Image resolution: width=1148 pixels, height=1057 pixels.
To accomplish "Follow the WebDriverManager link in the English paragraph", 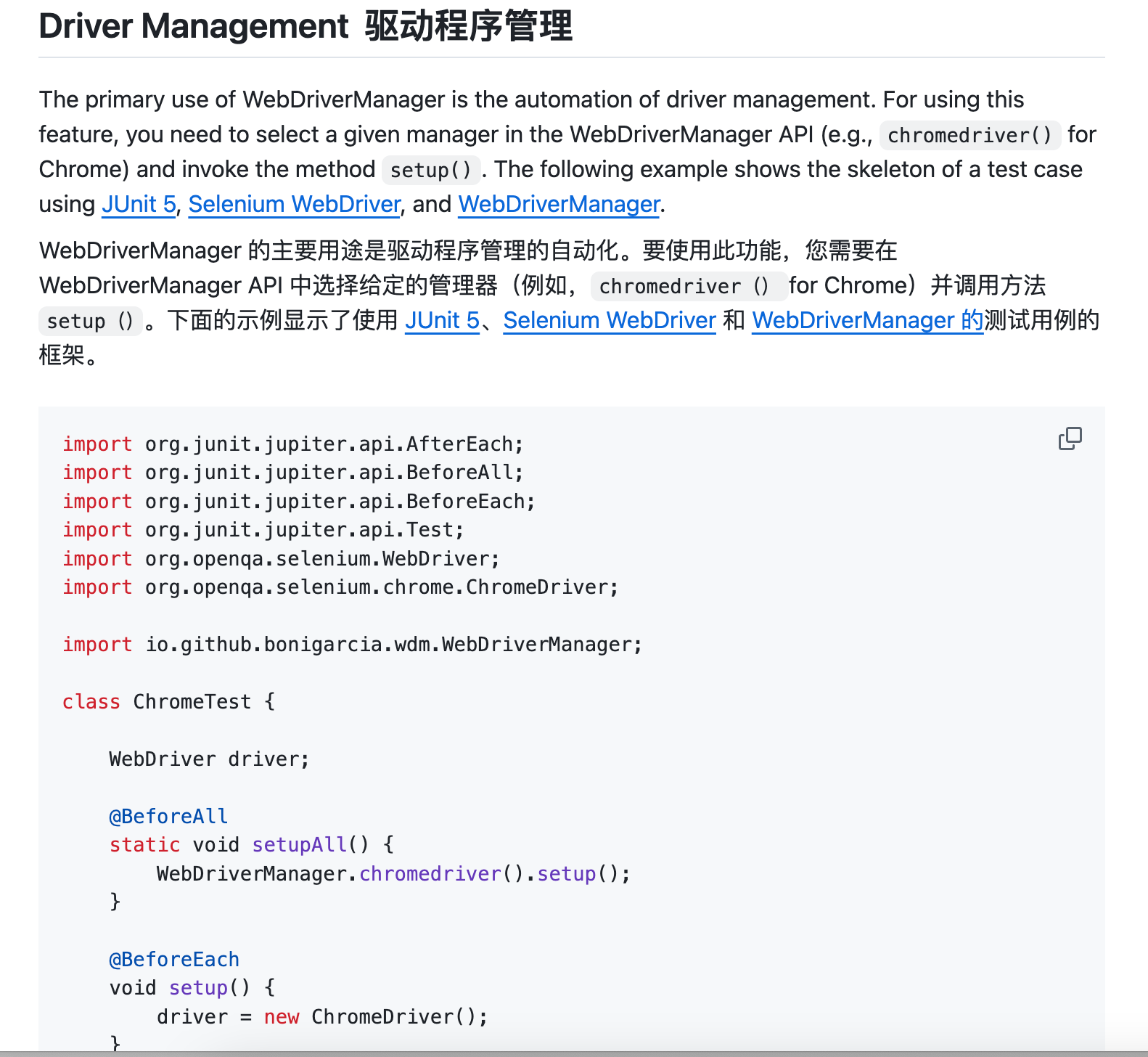I will (559, 204).
